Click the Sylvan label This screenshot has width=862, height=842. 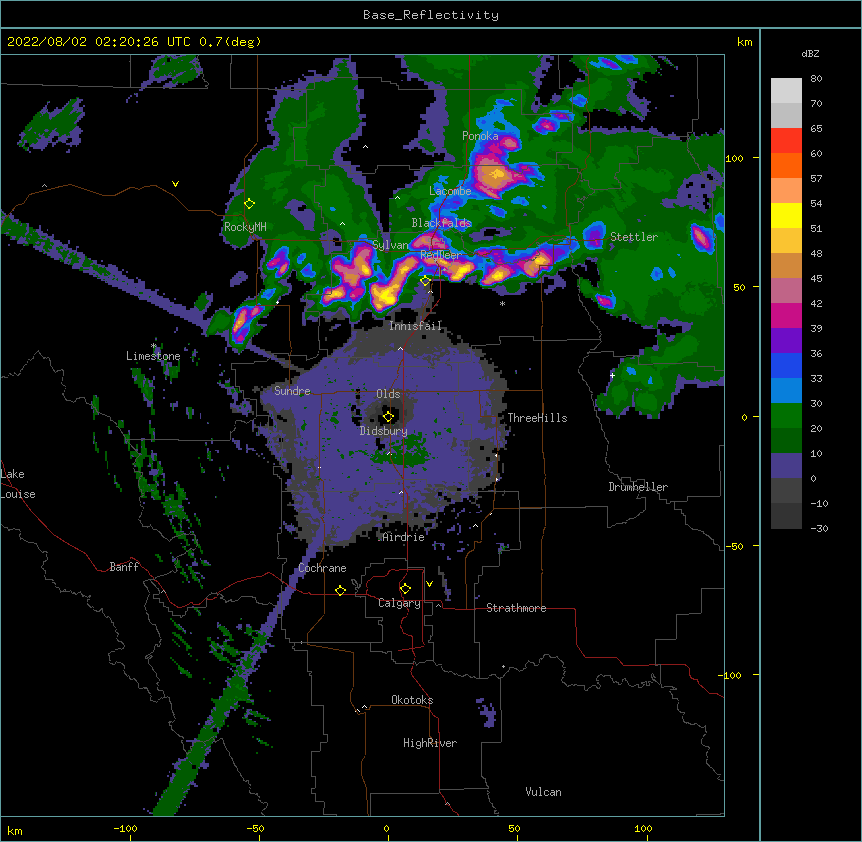(x=390, y=245)
